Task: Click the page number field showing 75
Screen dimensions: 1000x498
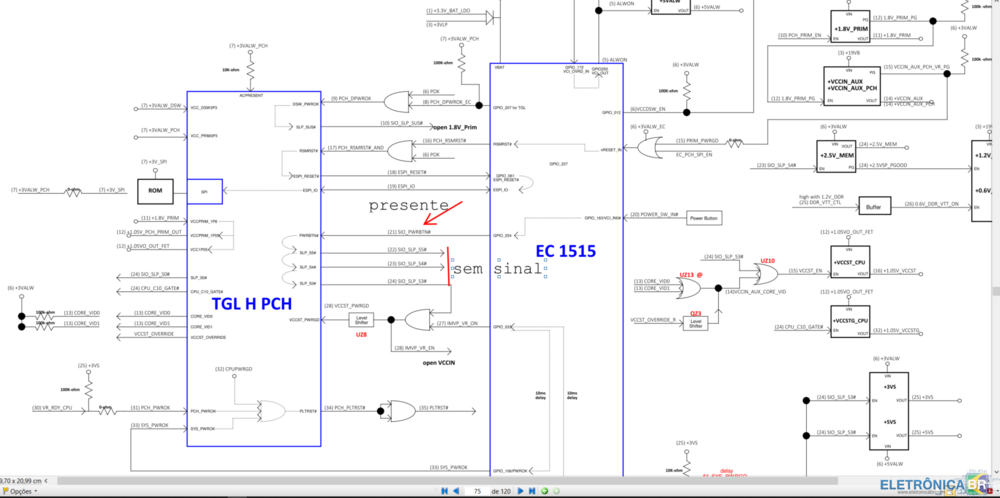Action: [x=479, y=492]
